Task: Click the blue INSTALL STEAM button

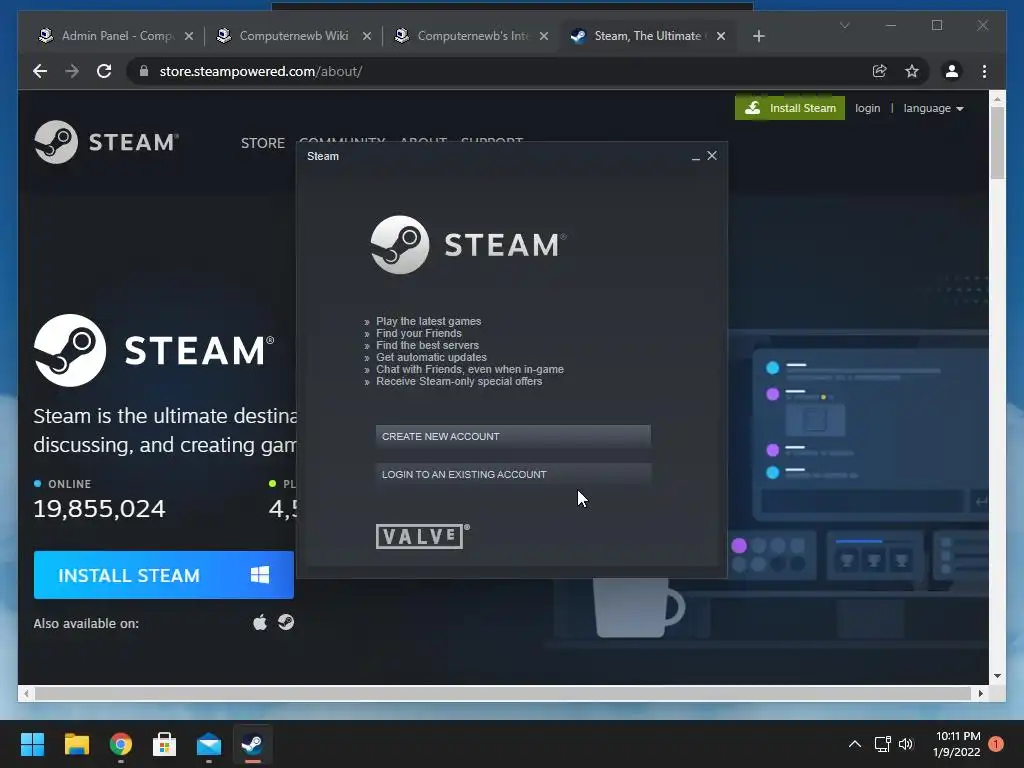Action: 164,575
